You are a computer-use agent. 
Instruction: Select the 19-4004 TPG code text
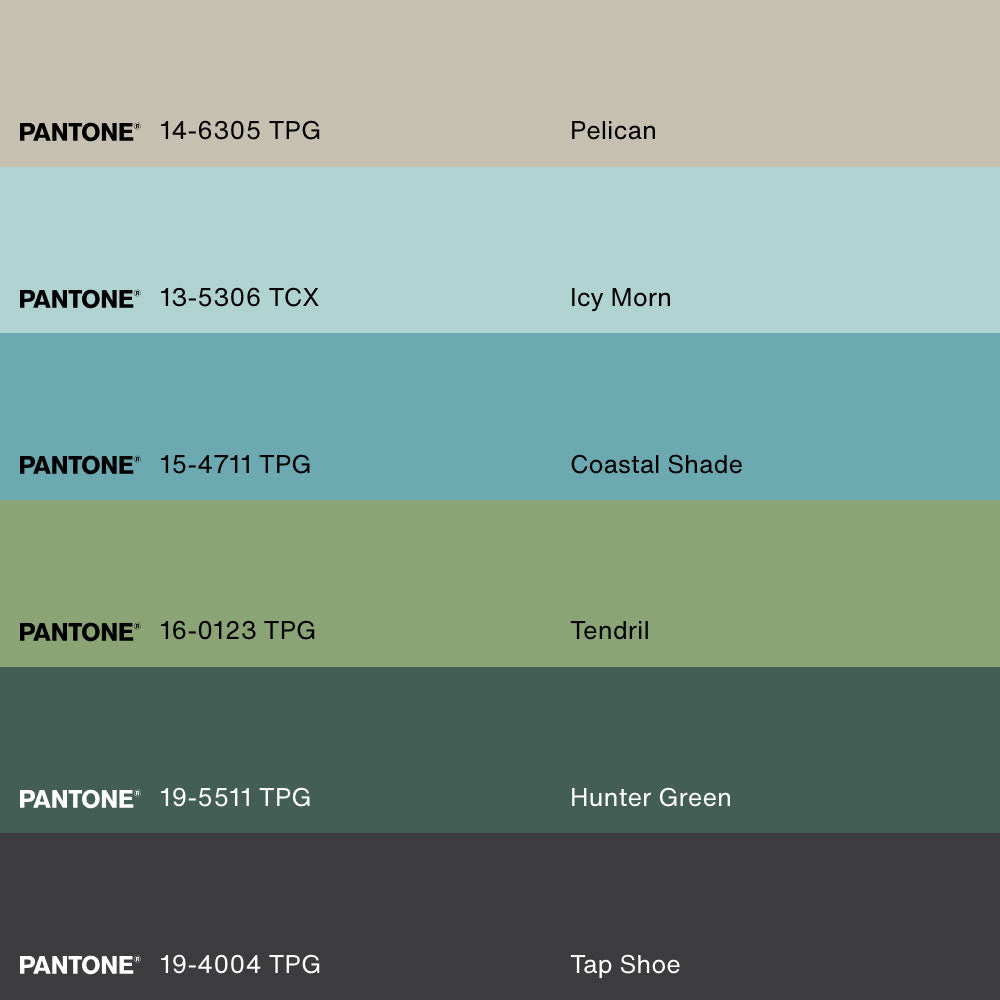click(x=240, y=965)
